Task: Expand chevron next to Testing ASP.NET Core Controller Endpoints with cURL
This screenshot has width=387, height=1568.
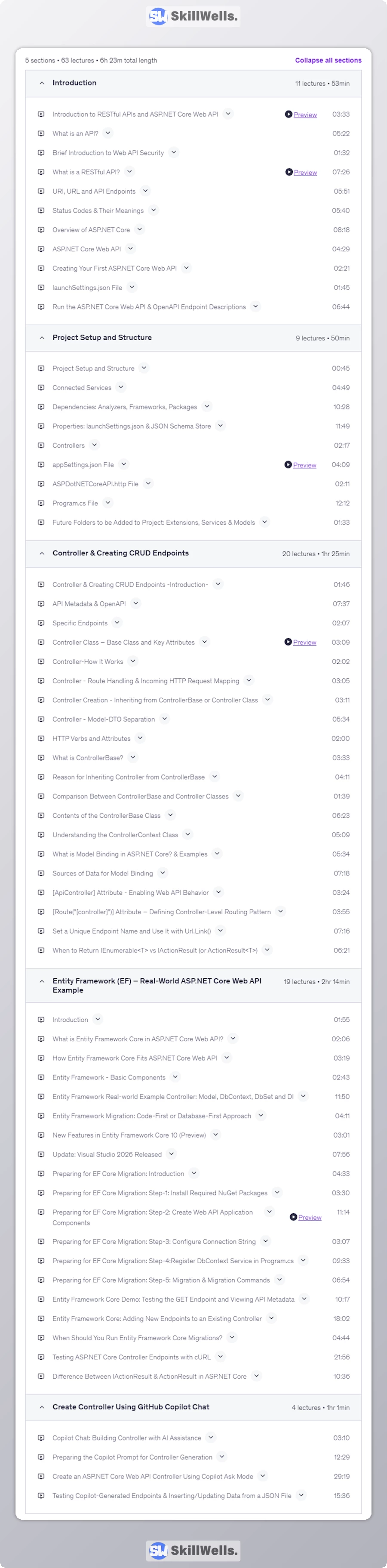Action: click(x=220, y=1356)
